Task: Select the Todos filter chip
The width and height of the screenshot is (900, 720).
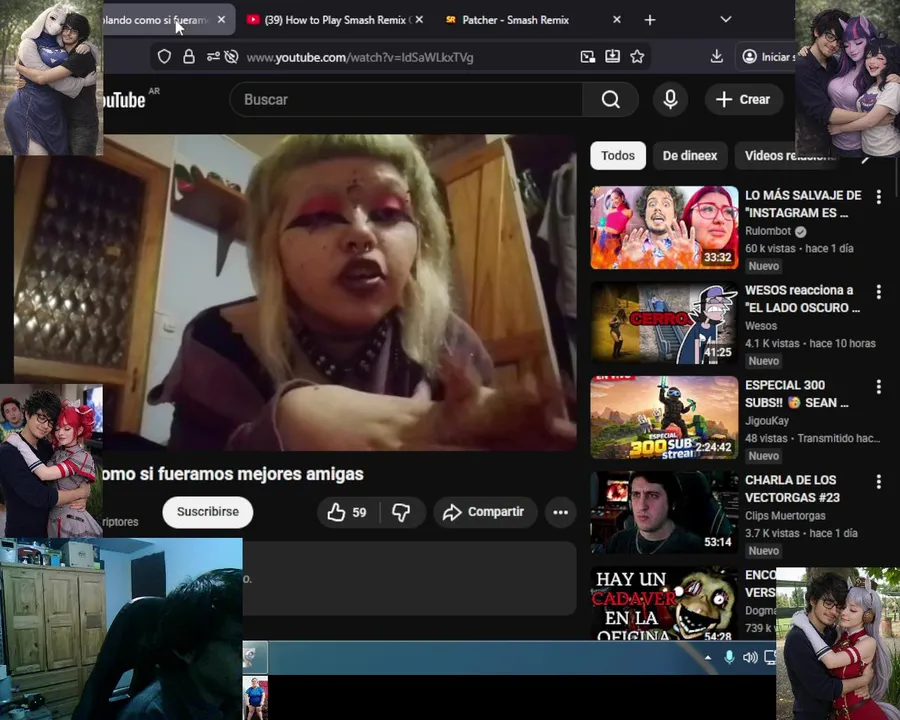Action: pos(618,156)
